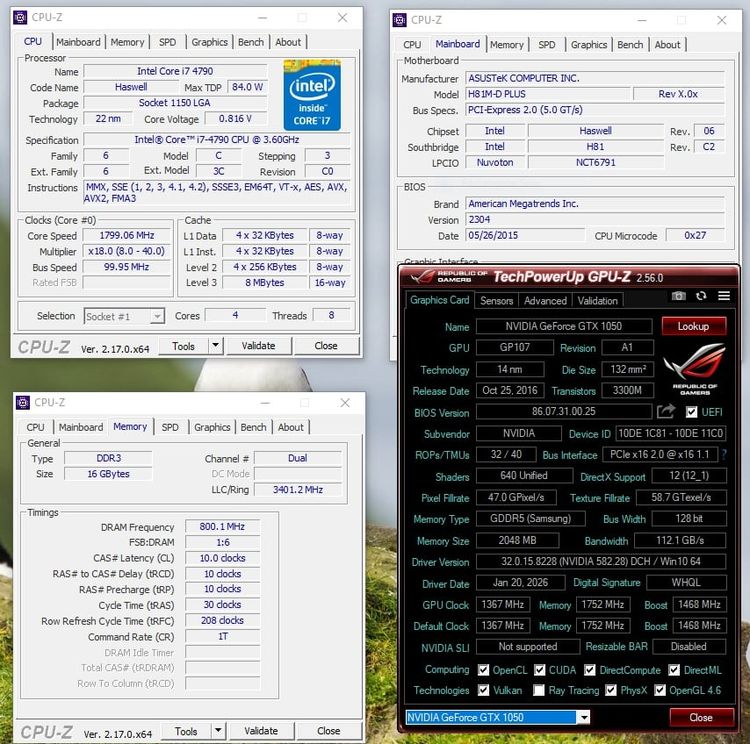This screenshot has height=744, width=750.
Task: Open About tab in Memory window
Action: pos(290,427)
